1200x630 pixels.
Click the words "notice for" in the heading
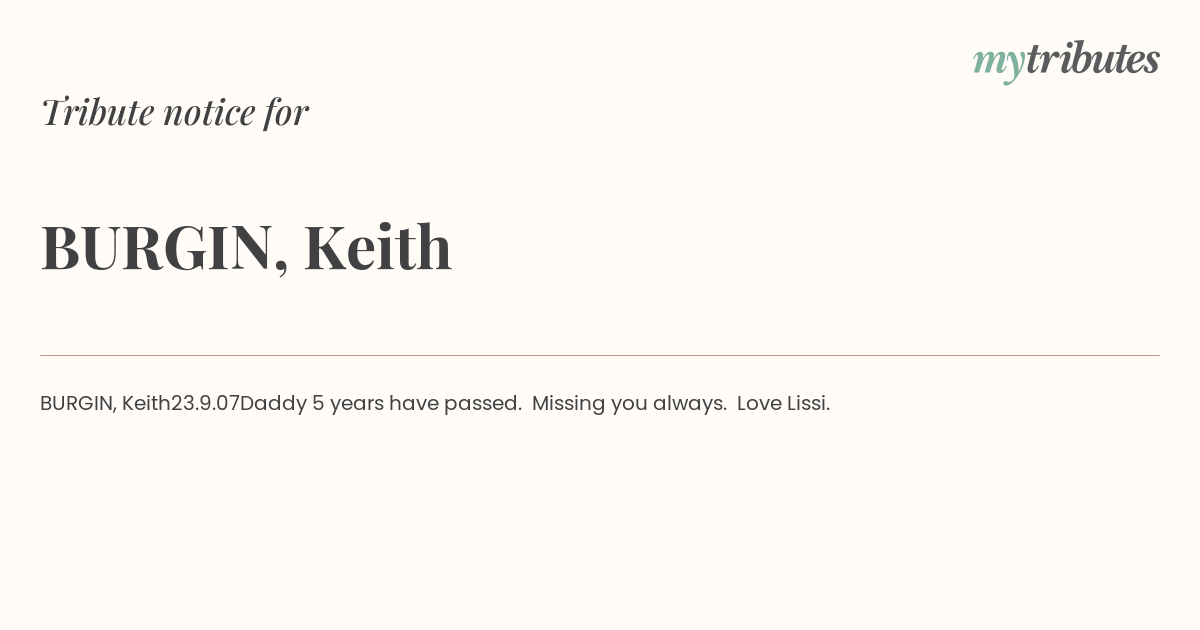pos(236,112)
